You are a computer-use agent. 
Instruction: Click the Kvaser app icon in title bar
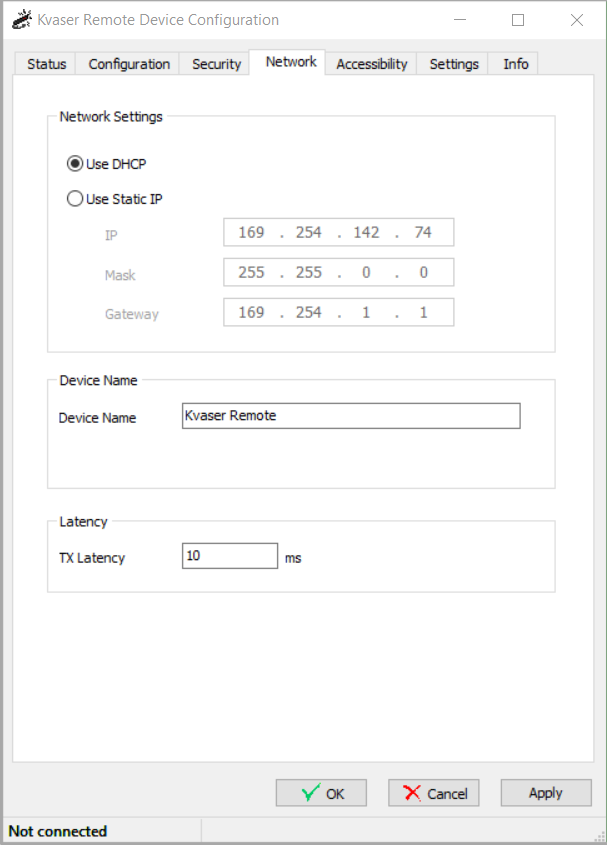22,19
